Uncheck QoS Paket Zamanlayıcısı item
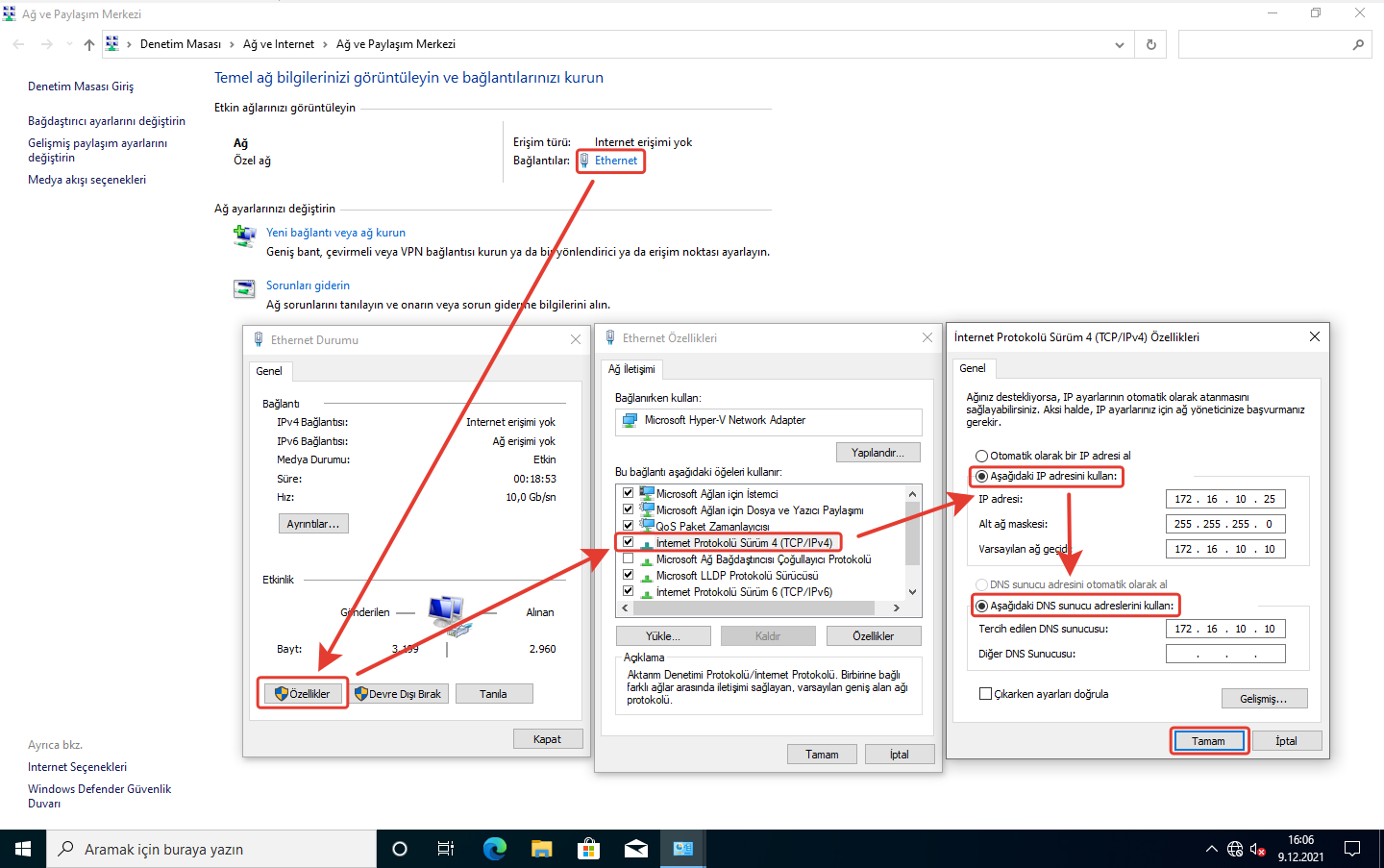Screen dimensions: 1384x868 (x=629, y=526)
